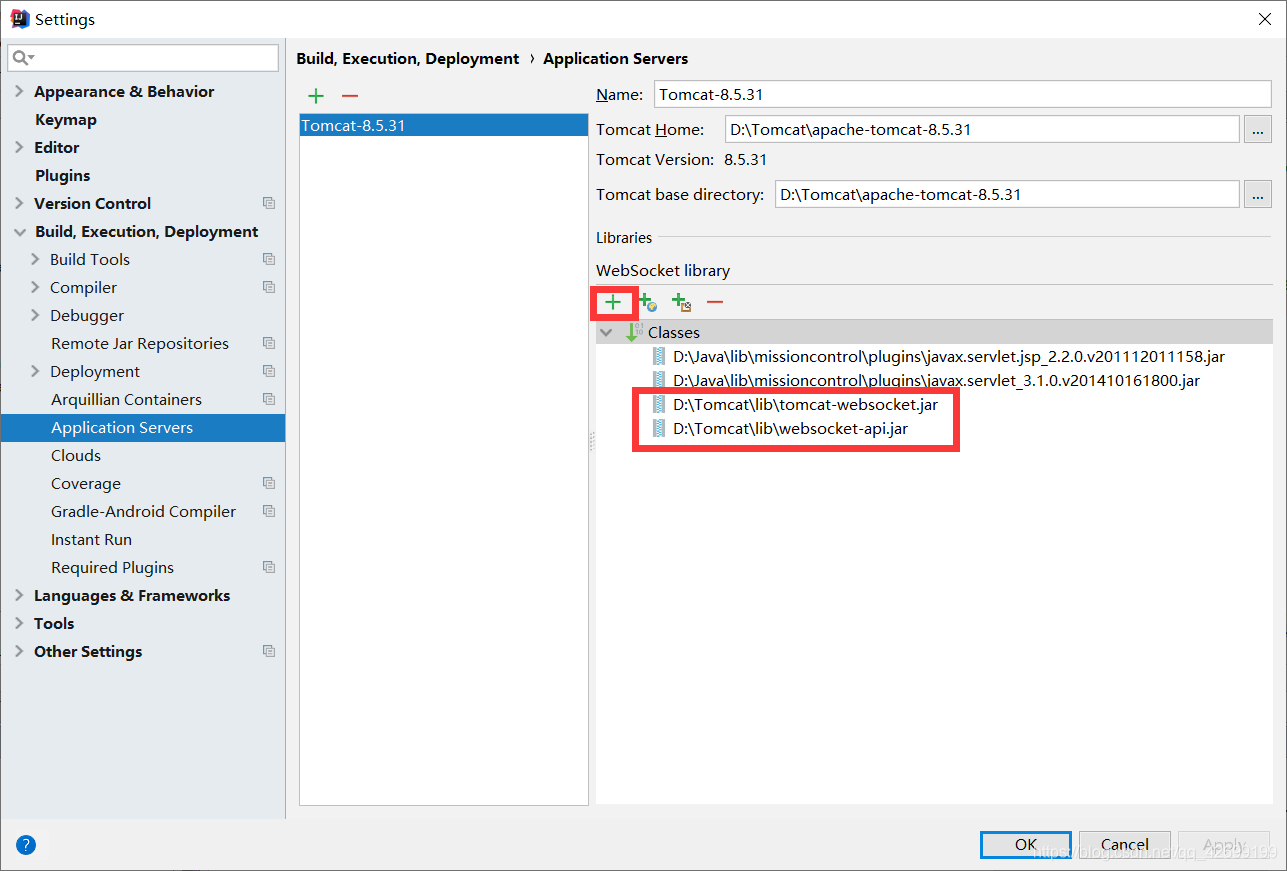
Task: Browse for Tomcat Home directory
Action: coord(1258,129)
